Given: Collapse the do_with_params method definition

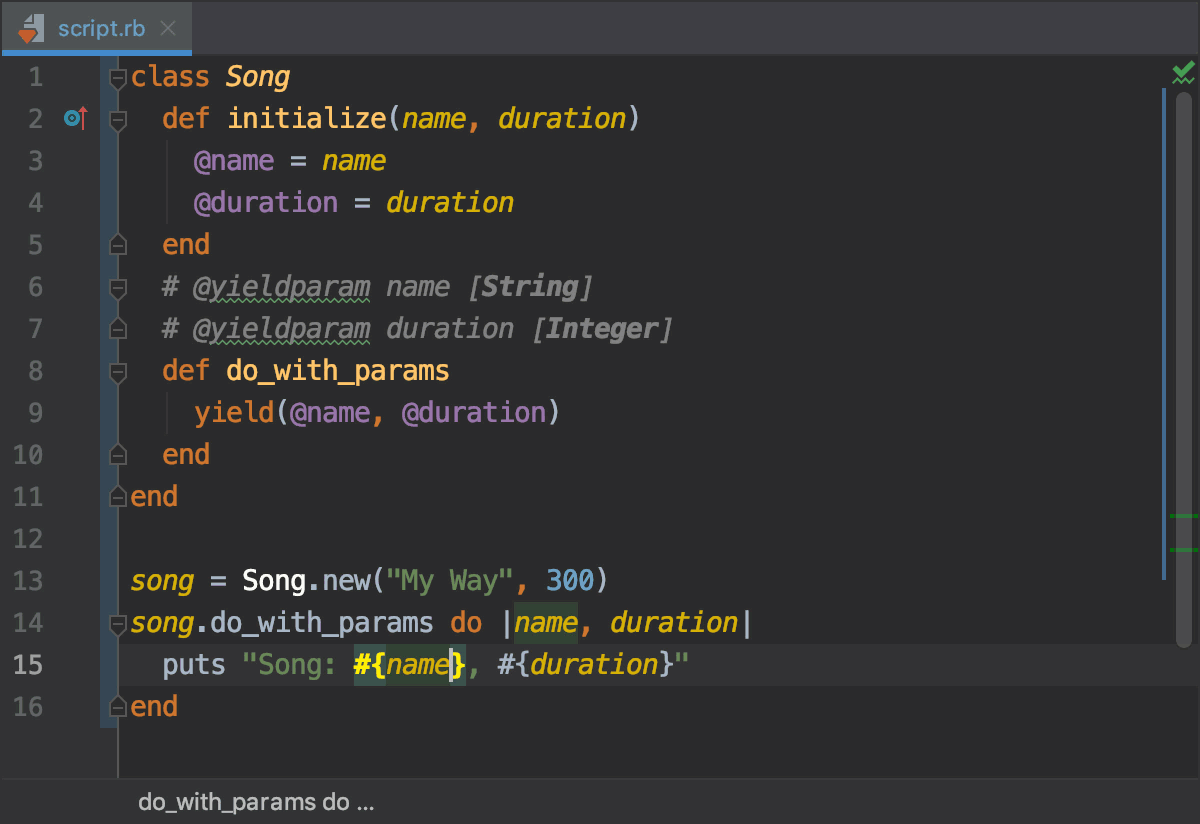Looking at the screenshot, I should (x=117, y=370).
